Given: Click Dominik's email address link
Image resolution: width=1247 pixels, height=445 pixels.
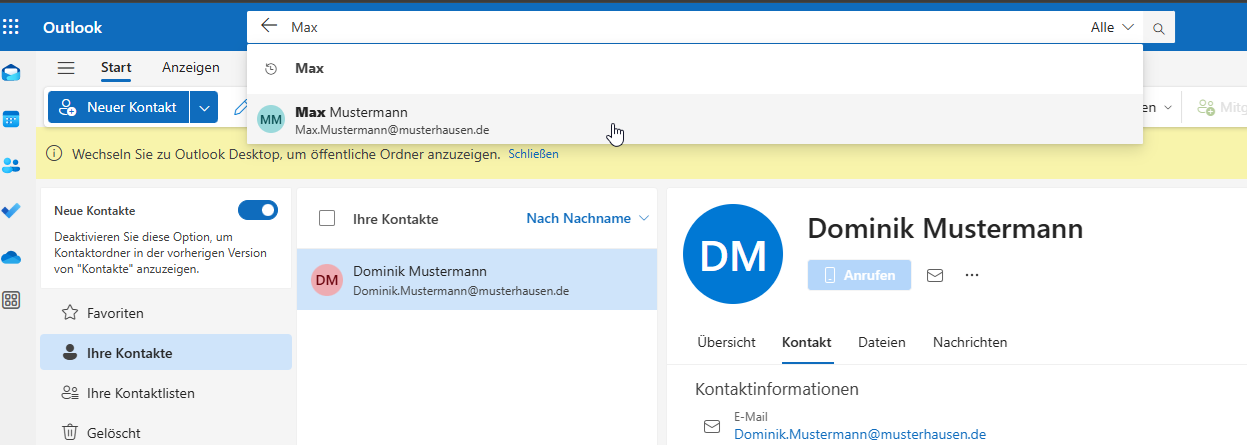Looking at the screenshot, I should pos(860,434).
